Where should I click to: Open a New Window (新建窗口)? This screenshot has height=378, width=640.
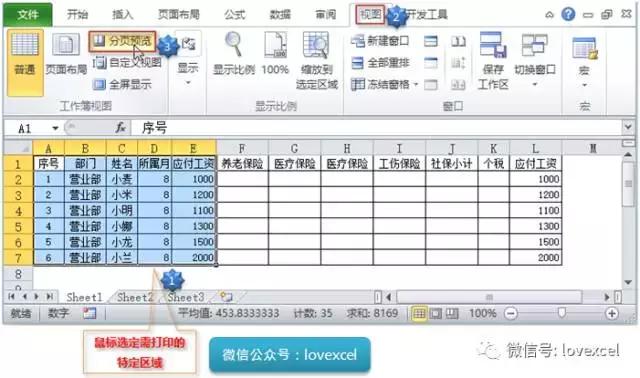coord(380,41)
